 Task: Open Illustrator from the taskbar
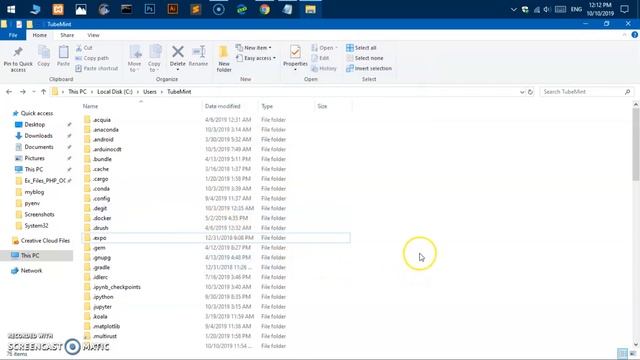click(x=173, y=9)
